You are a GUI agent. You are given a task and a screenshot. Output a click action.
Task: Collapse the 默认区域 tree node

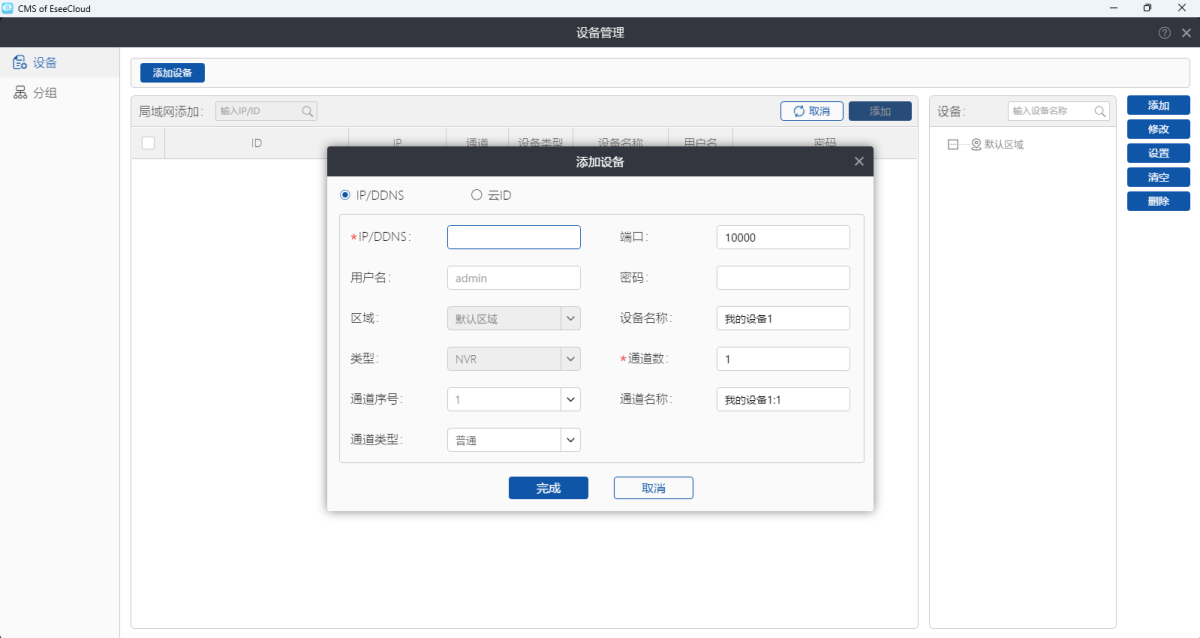pyautogui.click(x=952, y=144)
